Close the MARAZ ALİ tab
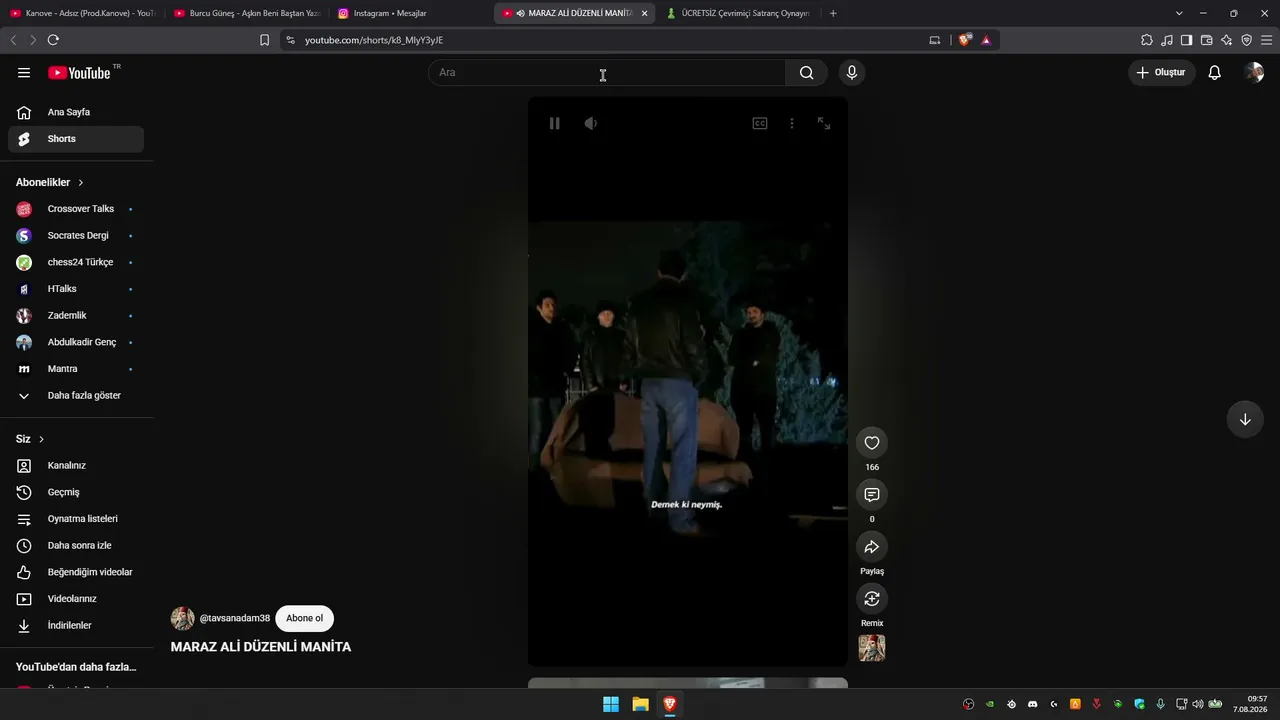1280x720 pixels. pyautogui.click(x=644, y=13)
